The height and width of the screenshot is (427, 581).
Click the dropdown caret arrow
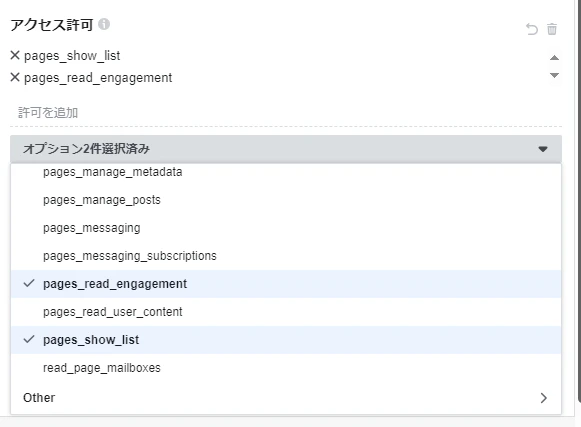tap(543, 149)
